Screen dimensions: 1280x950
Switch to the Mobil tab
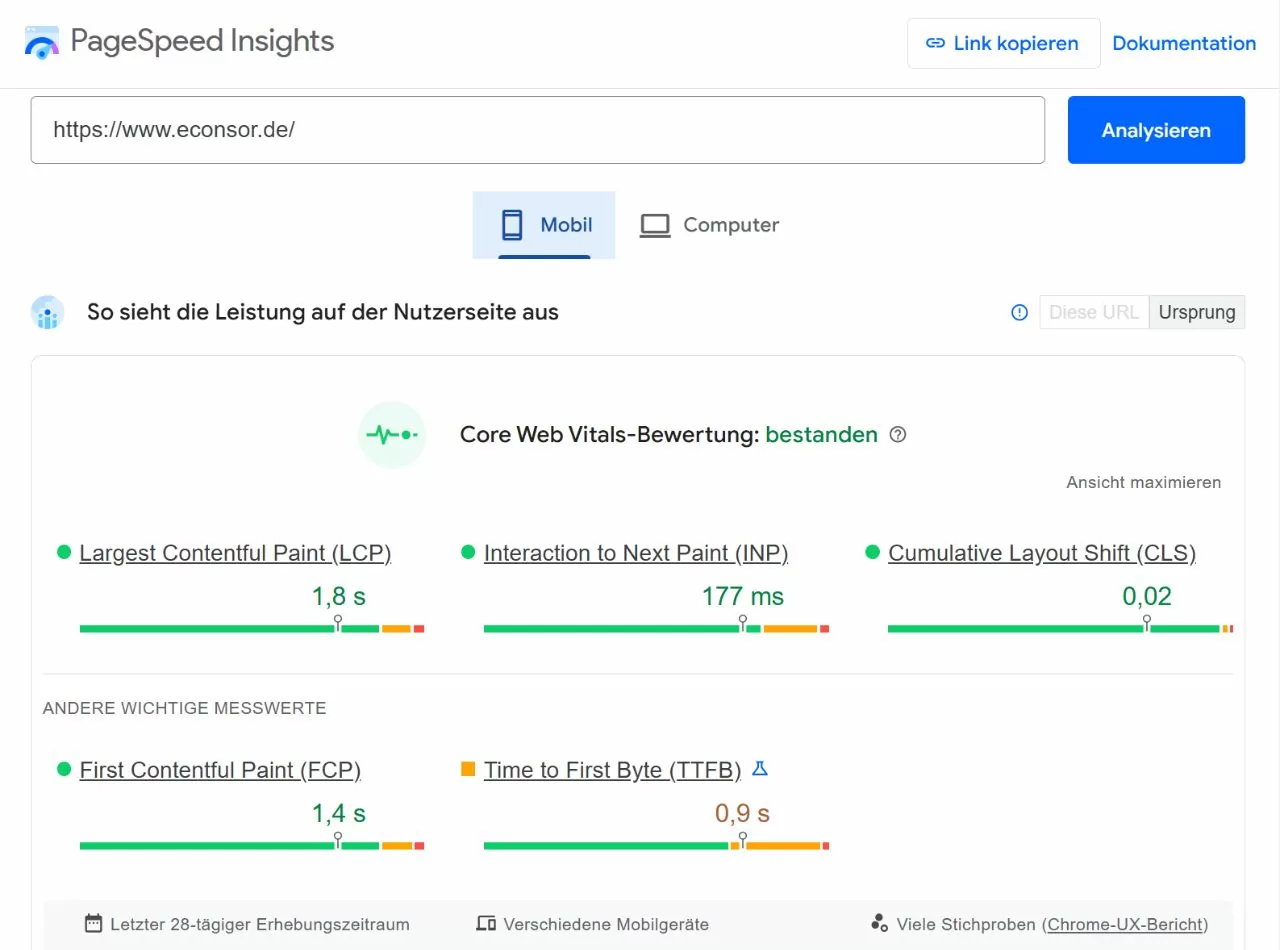click(x=544, y=225)
